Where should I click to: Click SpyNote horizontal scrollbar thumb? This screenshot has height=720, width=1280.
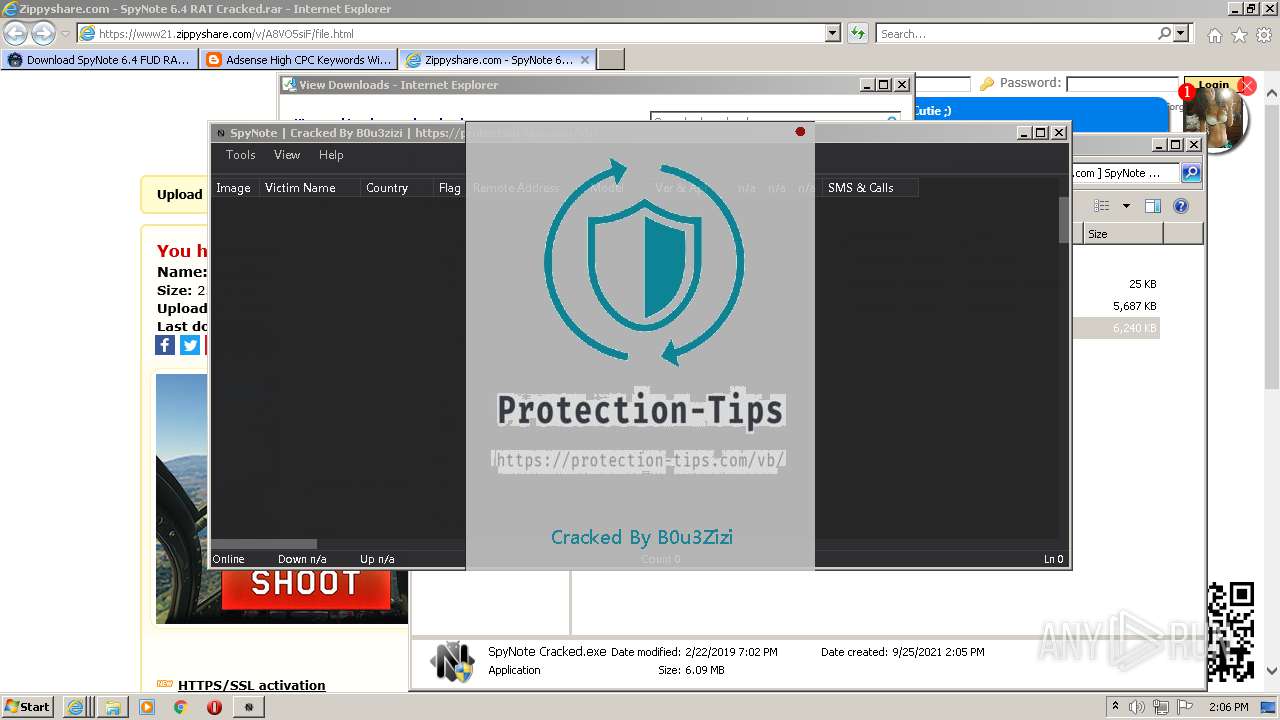[x=264, y=544]
